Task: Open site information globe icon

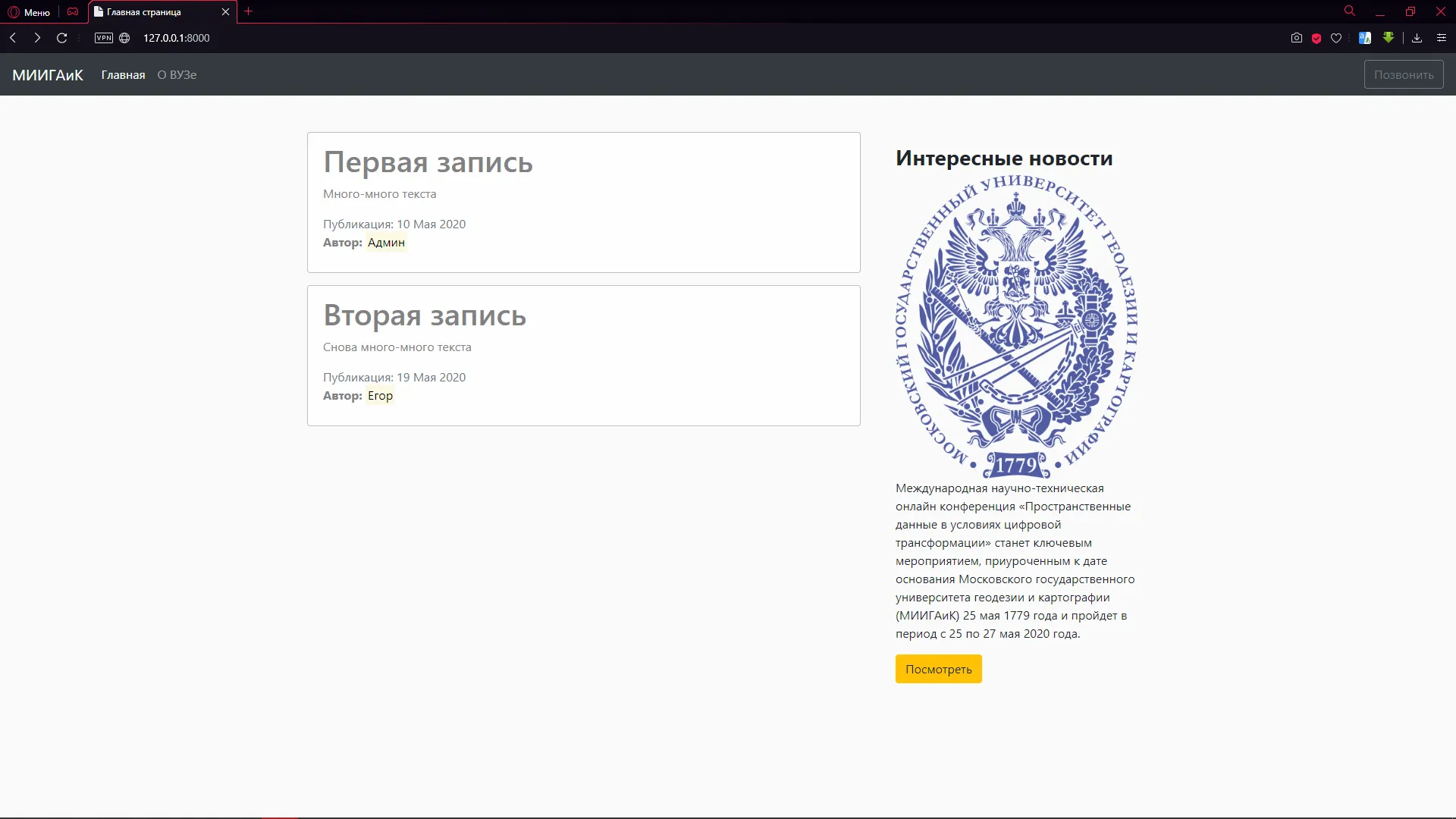Action: click(124, 38)
